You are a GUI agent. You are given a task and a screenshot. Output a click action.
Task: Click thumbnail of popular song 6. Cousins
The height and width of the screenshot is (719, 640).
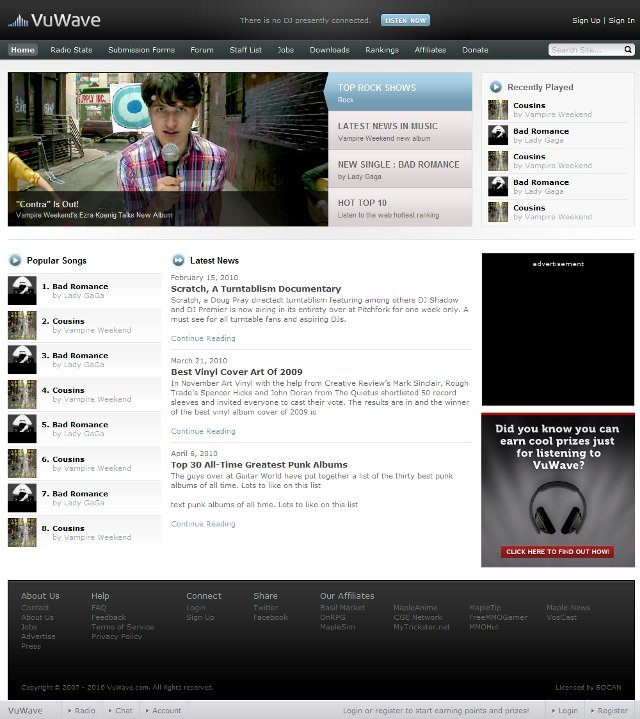coord(22,463)
